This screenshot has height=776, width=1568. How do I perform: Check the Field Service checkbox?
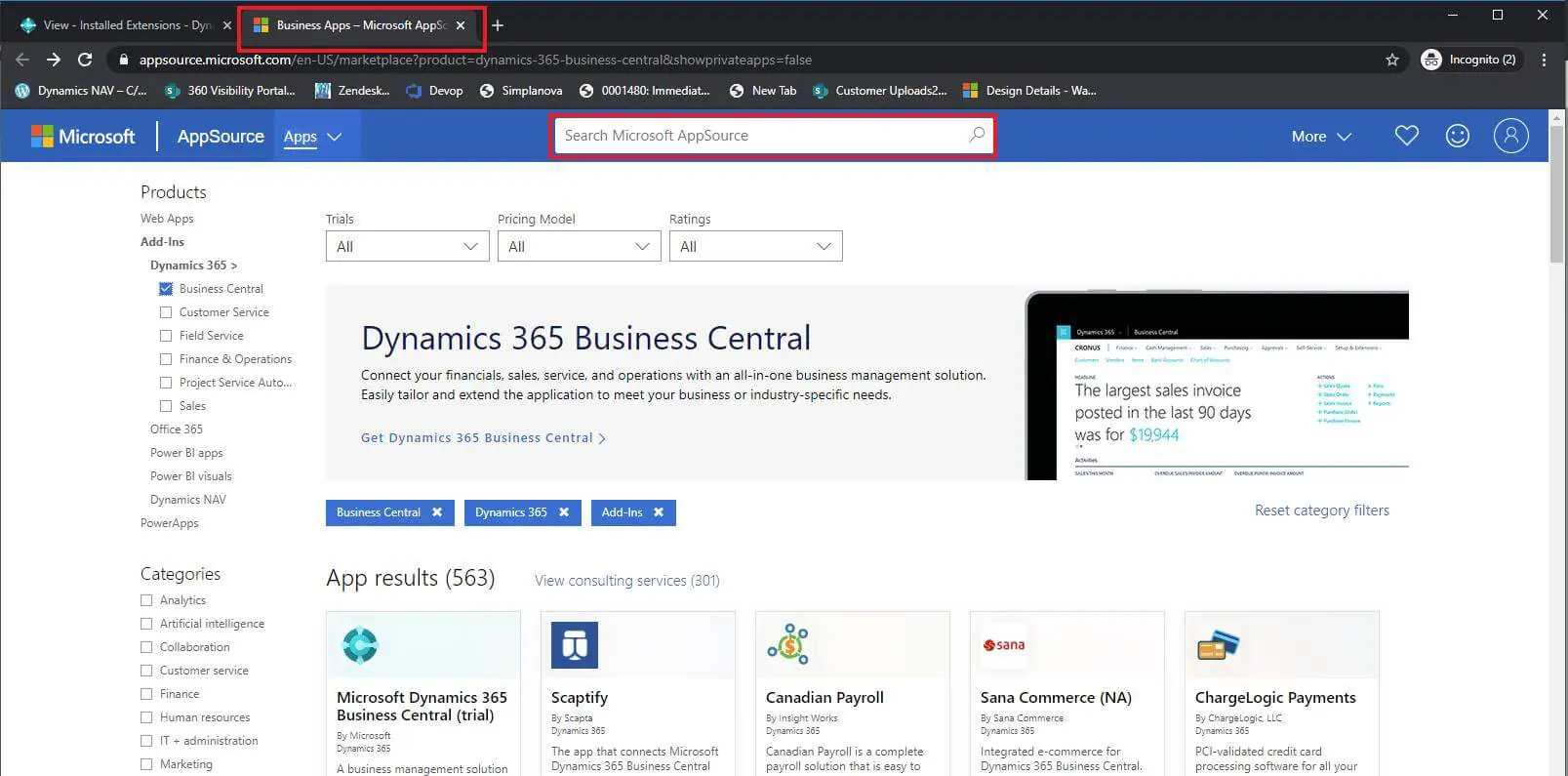[166, 336]
